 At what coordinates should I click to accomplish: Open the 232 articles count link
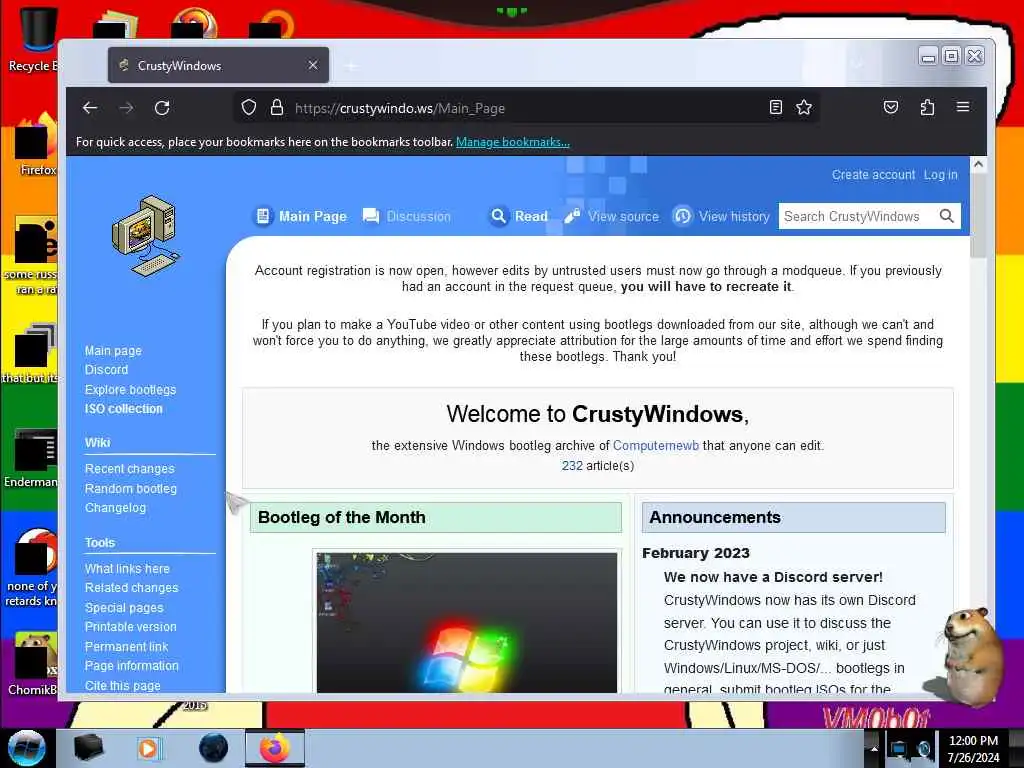[x=572, y=466]
